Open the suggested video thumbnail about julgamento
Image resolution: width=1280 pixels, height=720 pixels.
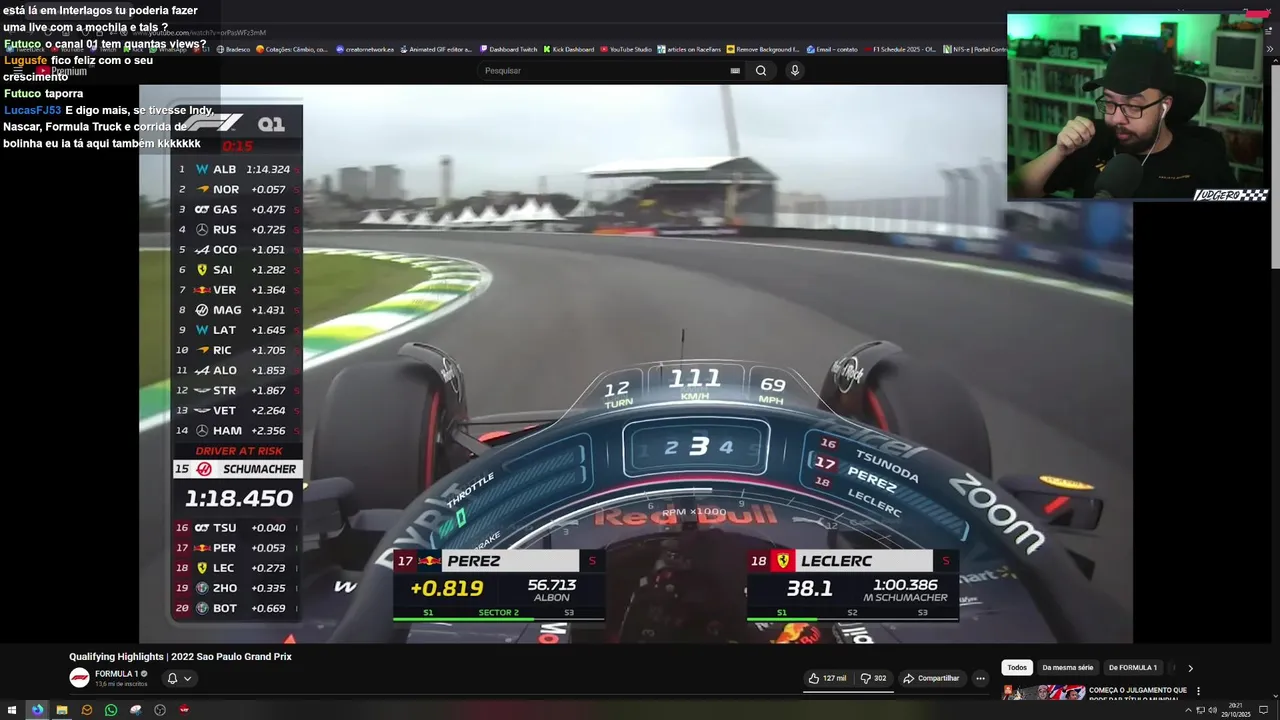click(1043, 692)
